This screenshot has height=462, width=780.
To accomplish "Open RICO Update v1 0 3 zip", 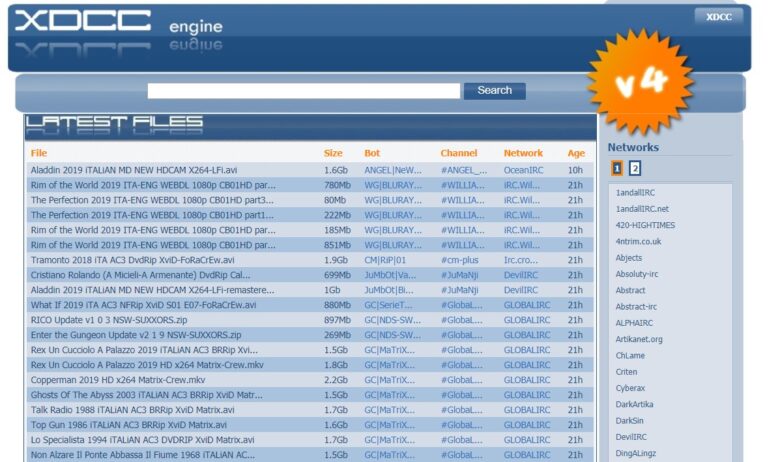I will pos(109,320).
